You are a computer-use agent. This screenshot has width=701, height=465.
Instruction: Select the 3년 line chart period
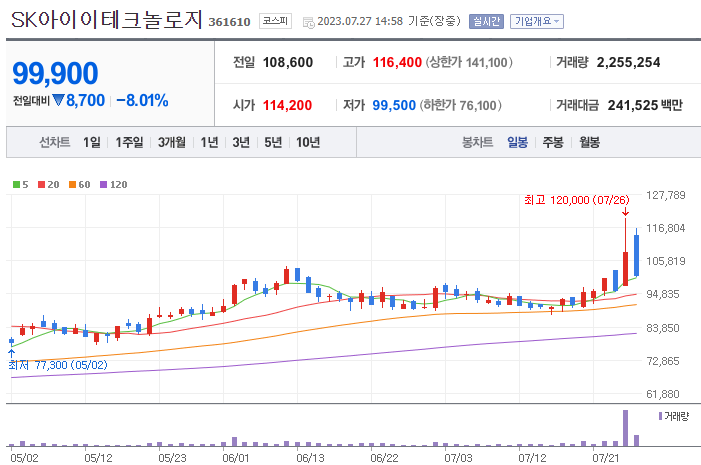point(241,142)
